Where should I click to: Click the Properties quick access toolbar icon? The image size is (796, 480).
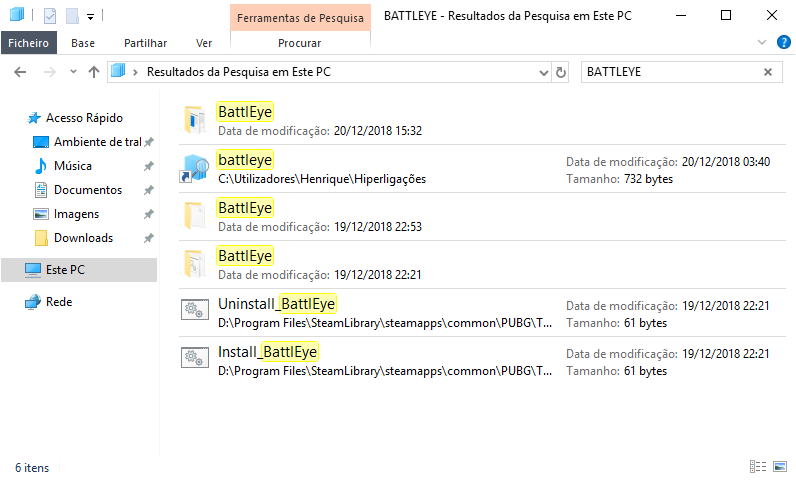[50, 16]
